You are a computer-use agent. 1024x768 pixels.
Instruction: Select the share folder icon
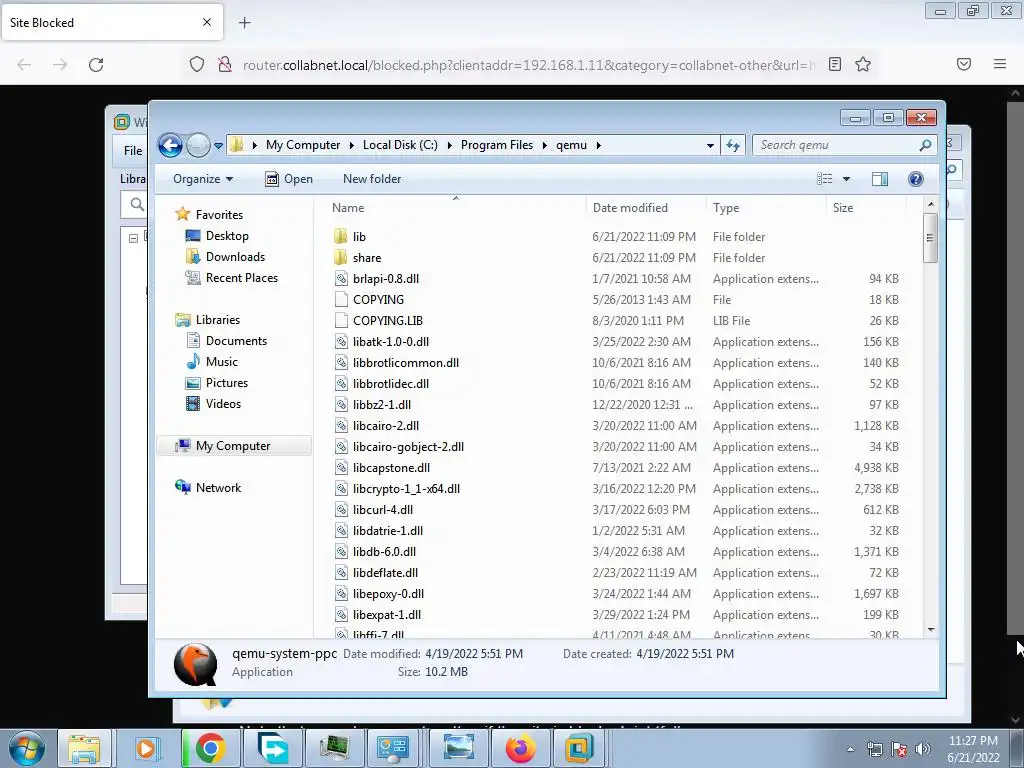pos(340,257)
